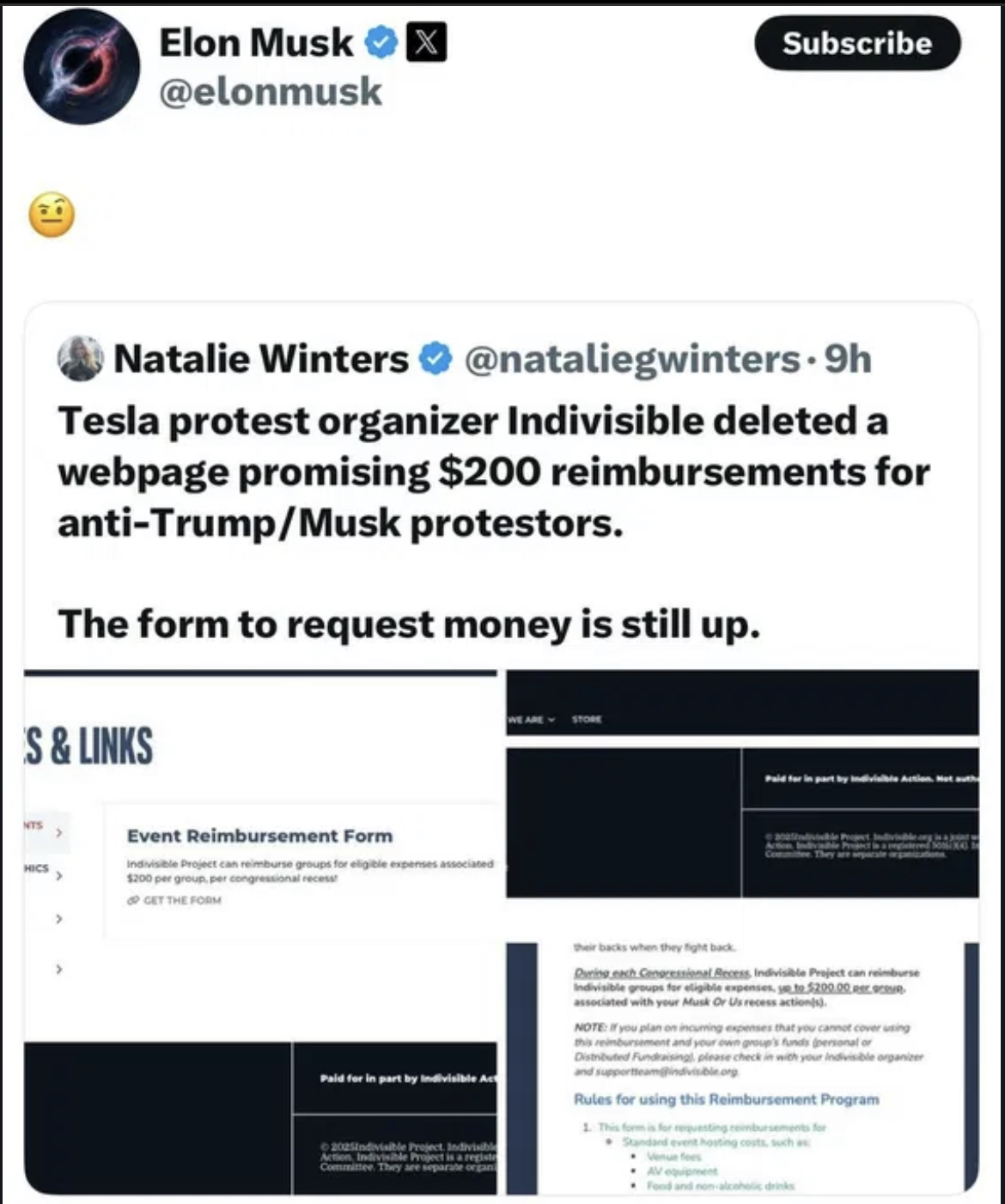
Task: Click the chain link icon before GET THE FORM
Action: [x=133, y=900]
